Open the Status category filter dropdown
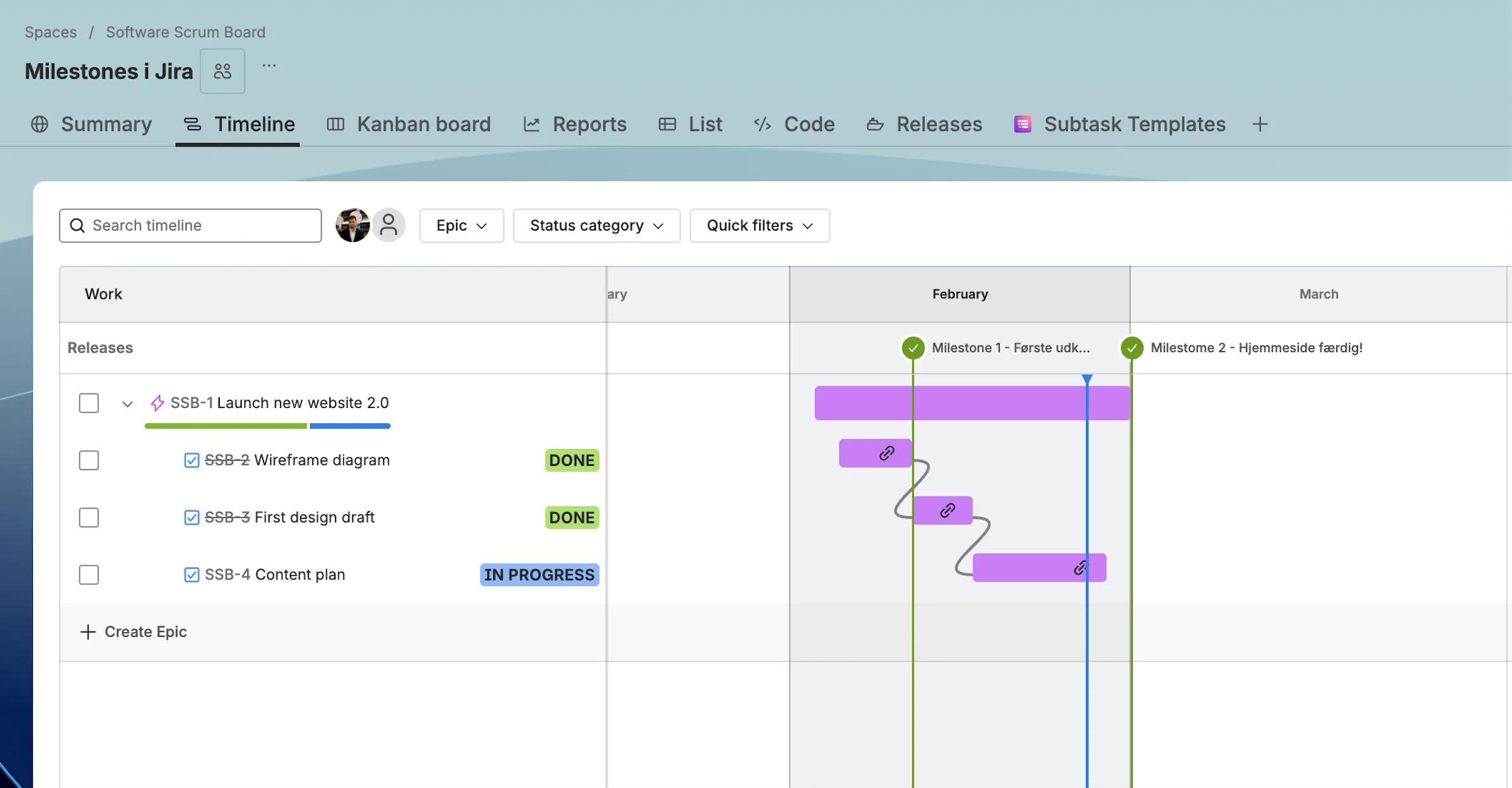Screen dimensions: 1512x788 pos(596,226)
